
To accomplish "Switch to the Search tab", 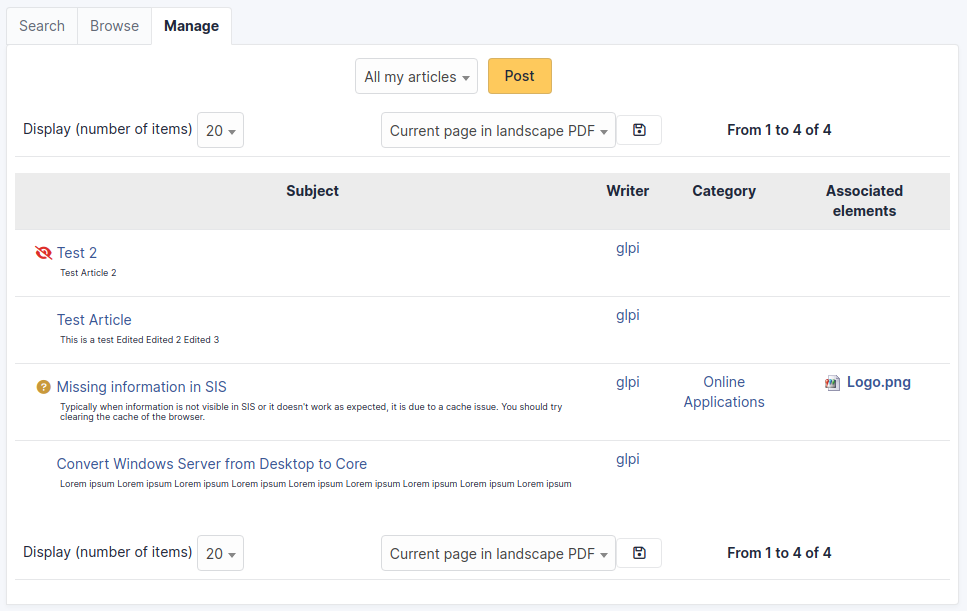I will 42,26.
